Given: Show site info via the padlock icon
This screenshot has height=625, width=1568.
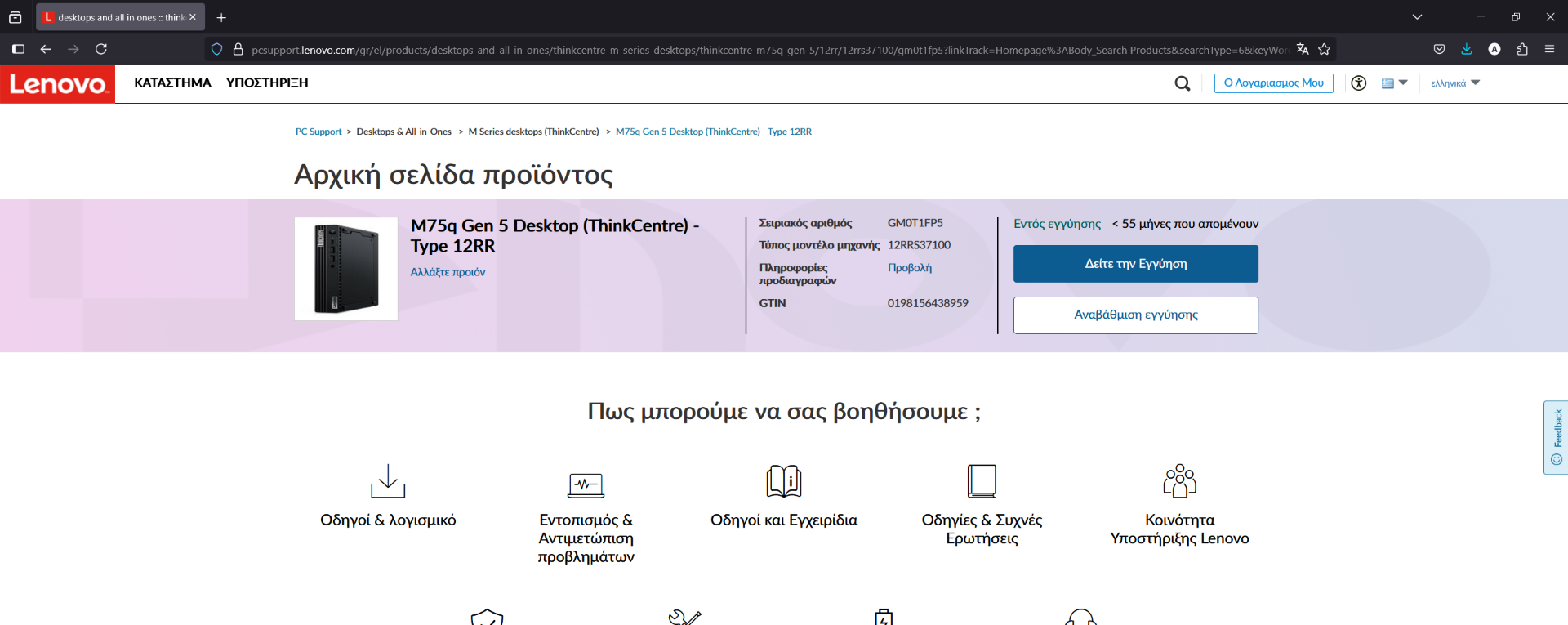Looking at the screenshot, I should click(238, 49).
